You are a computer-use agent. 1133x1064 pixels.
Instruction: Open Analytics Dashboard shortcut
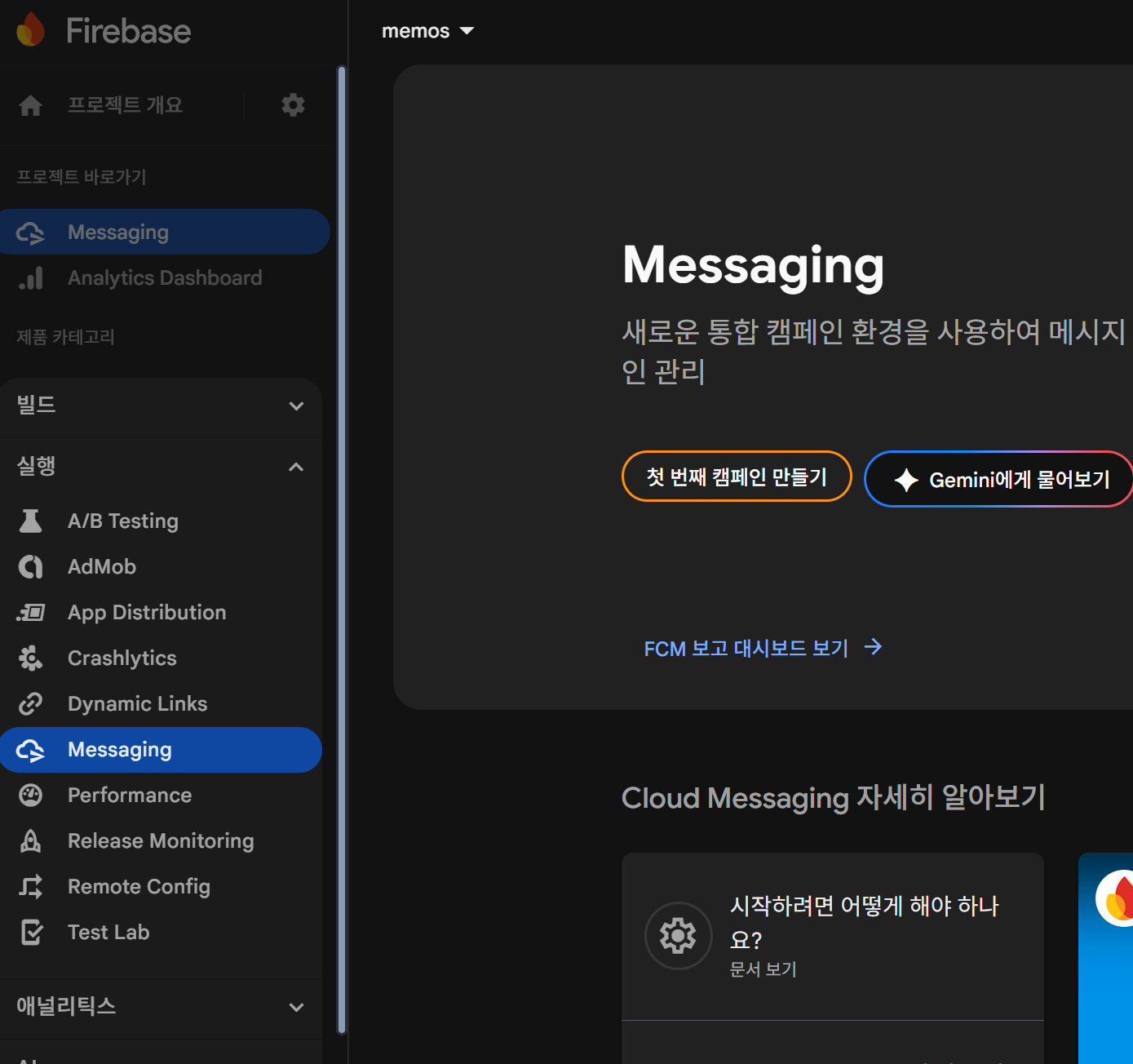(165, 278)
